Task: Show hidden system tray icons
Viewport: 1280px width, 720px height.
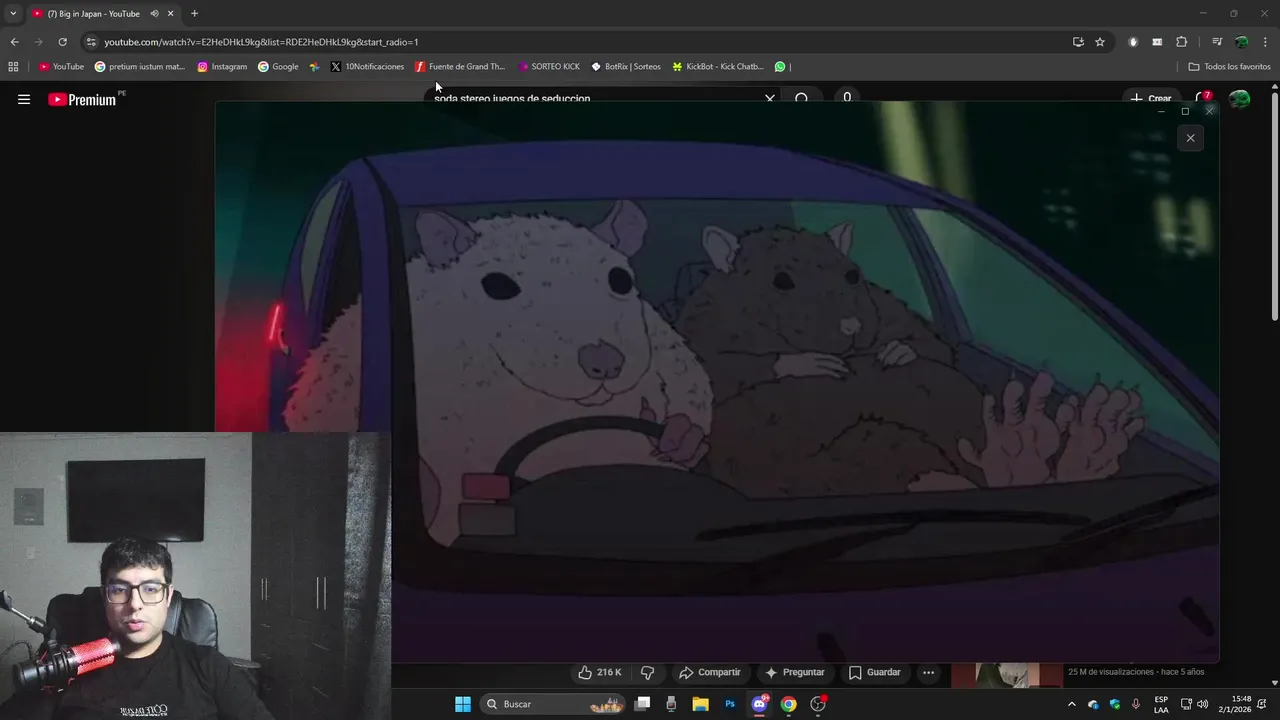Action: 1072,704
